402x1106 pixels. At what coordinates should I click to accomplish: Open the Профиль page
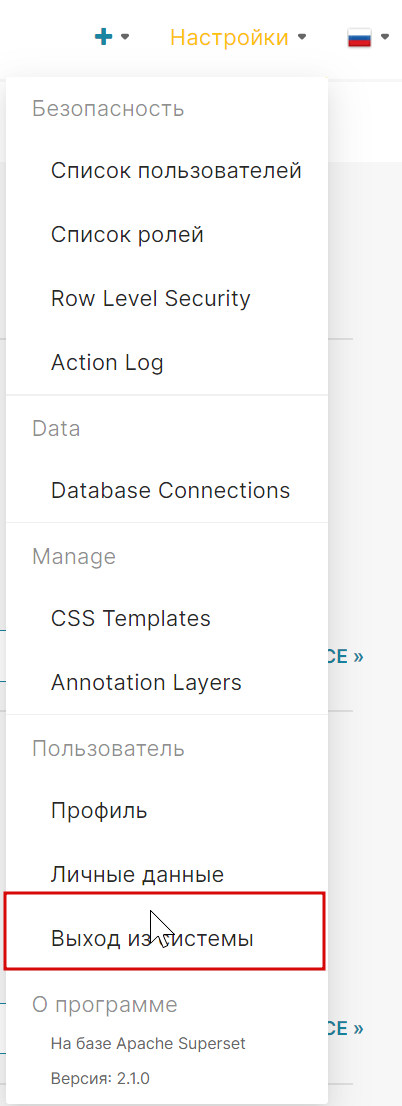click(x=167, y=810)
